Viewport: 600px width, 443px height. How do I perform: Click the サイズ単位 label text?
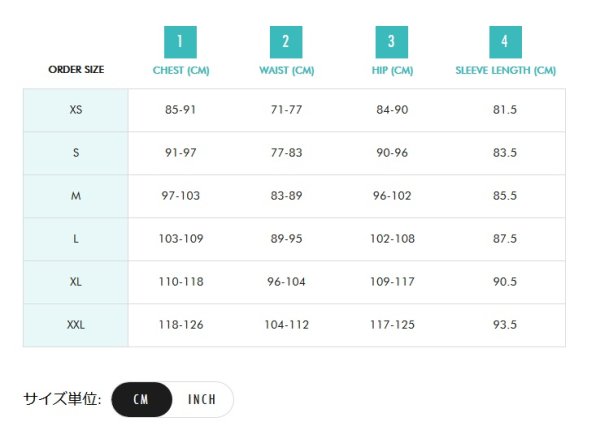click(62, 399)
